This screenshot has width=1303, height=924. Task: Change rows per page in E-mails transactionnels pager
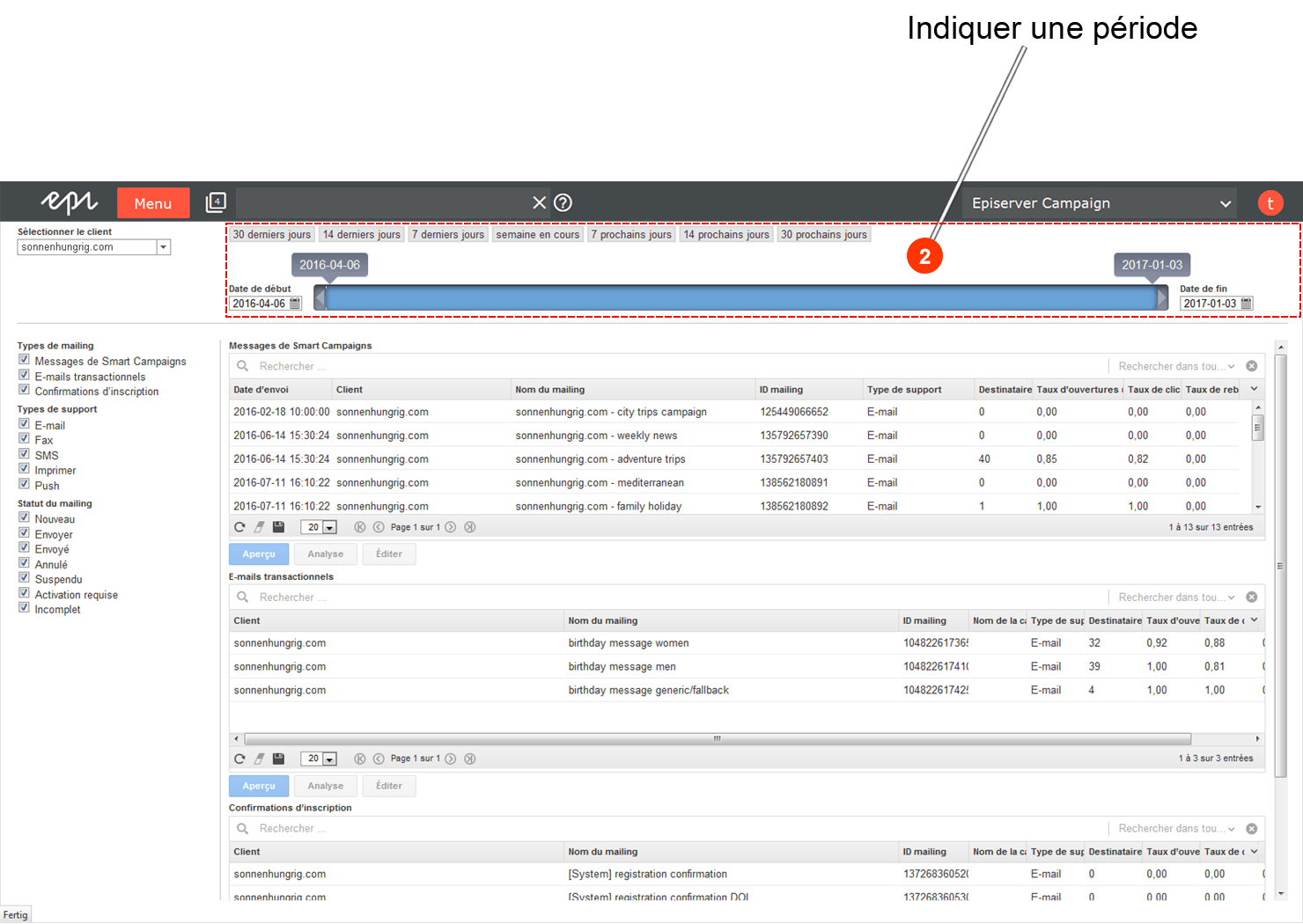click(x=319, y=759)
